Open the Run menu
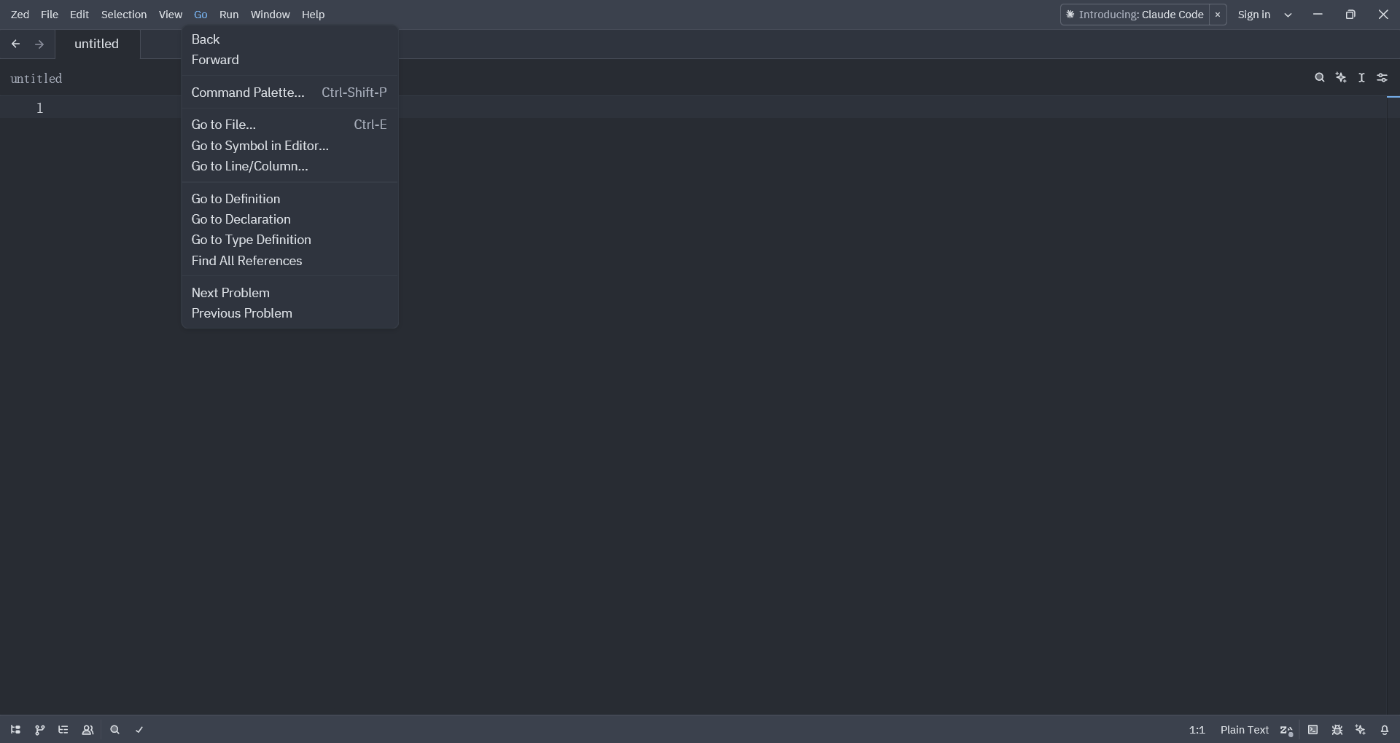Viewport: 1400px width, 743px height. (x=229, y=14)
